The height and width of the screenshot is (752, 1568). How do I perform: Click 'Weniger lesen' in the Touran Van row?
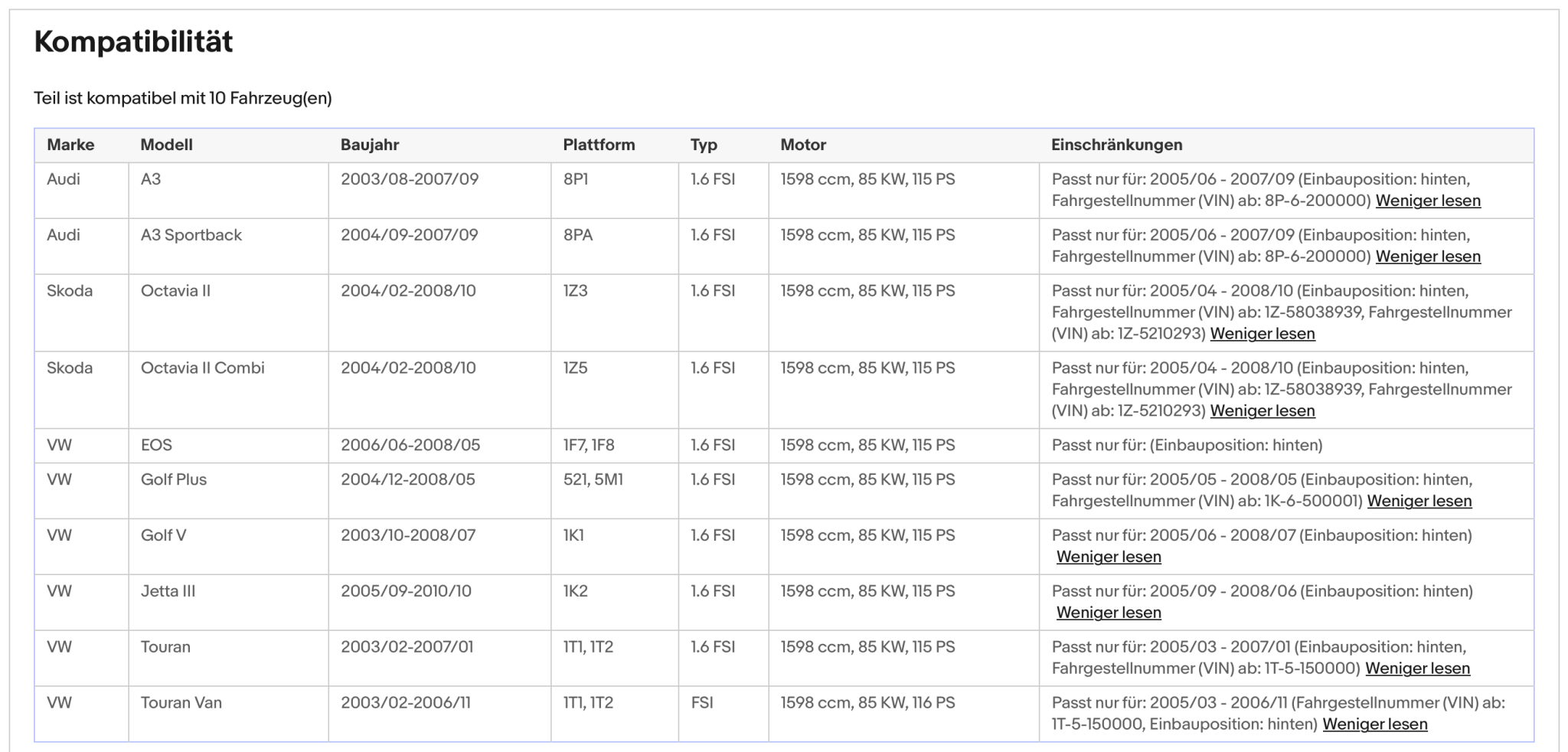1375,724
